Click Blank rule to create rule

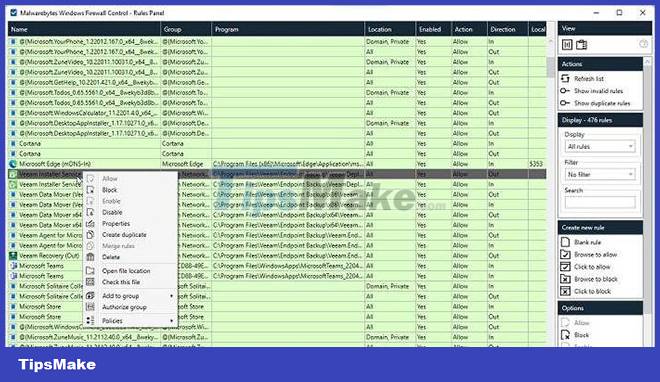[588, 242]
